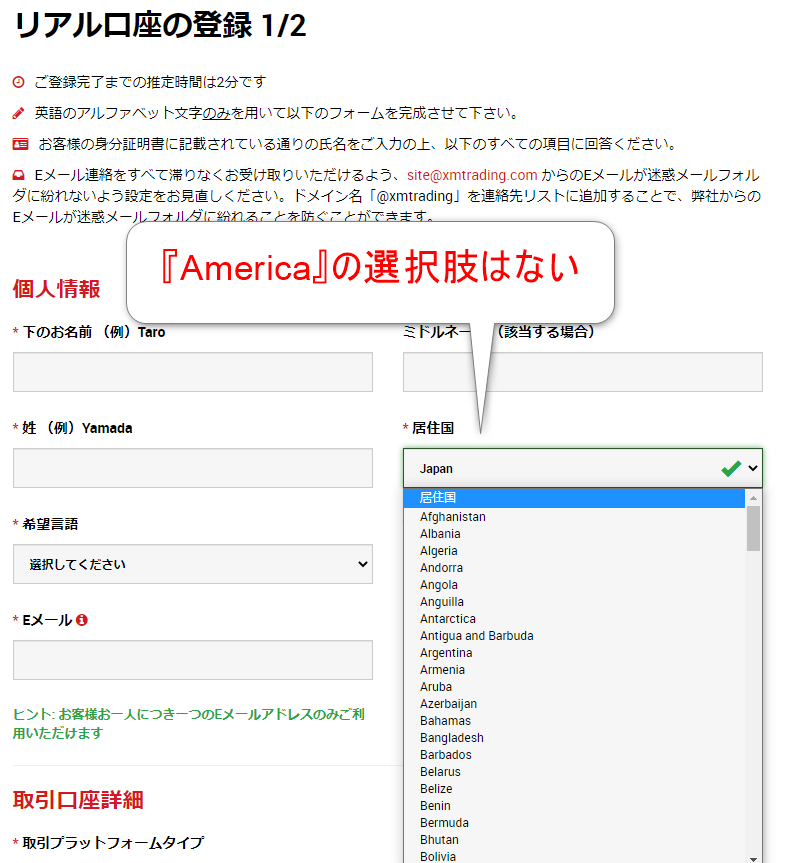Open the 居住国 dropdown showing Japan
Viewport: 796px width, 863px height.
[582, 468]
